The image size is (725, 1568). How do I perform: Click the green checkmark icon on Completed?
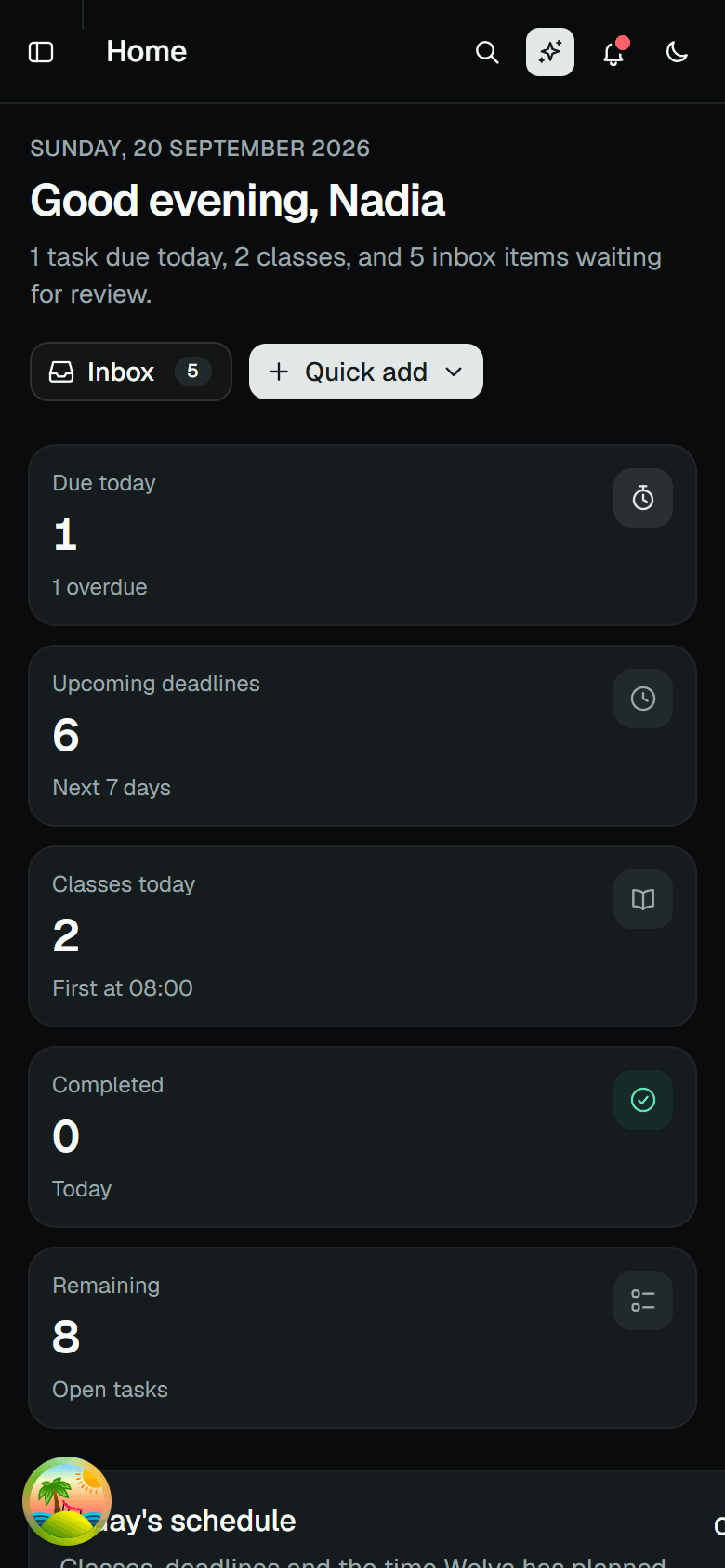pos(643,1100)
